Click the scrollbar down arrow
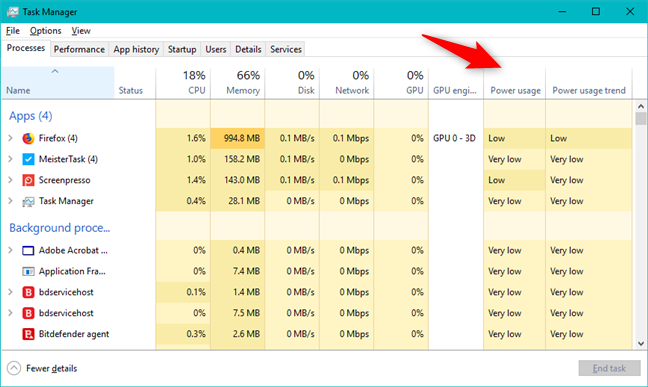This screenshot has width=648, height=387. [x=641, y=344]
